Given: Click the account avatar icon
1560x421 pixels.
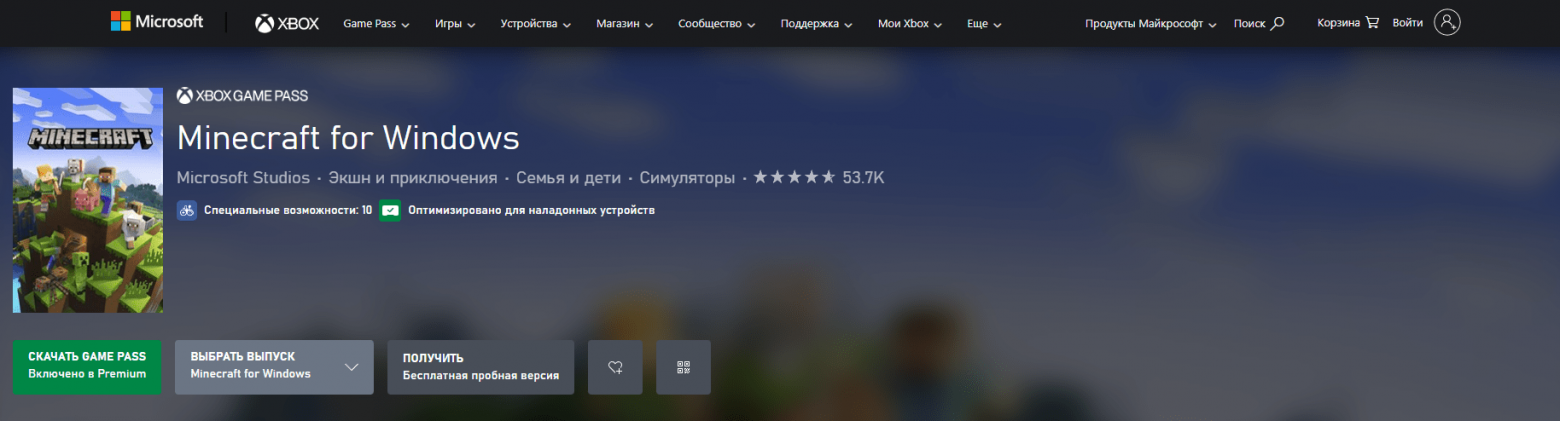Looking at the screenshot, I should 1447,22.
